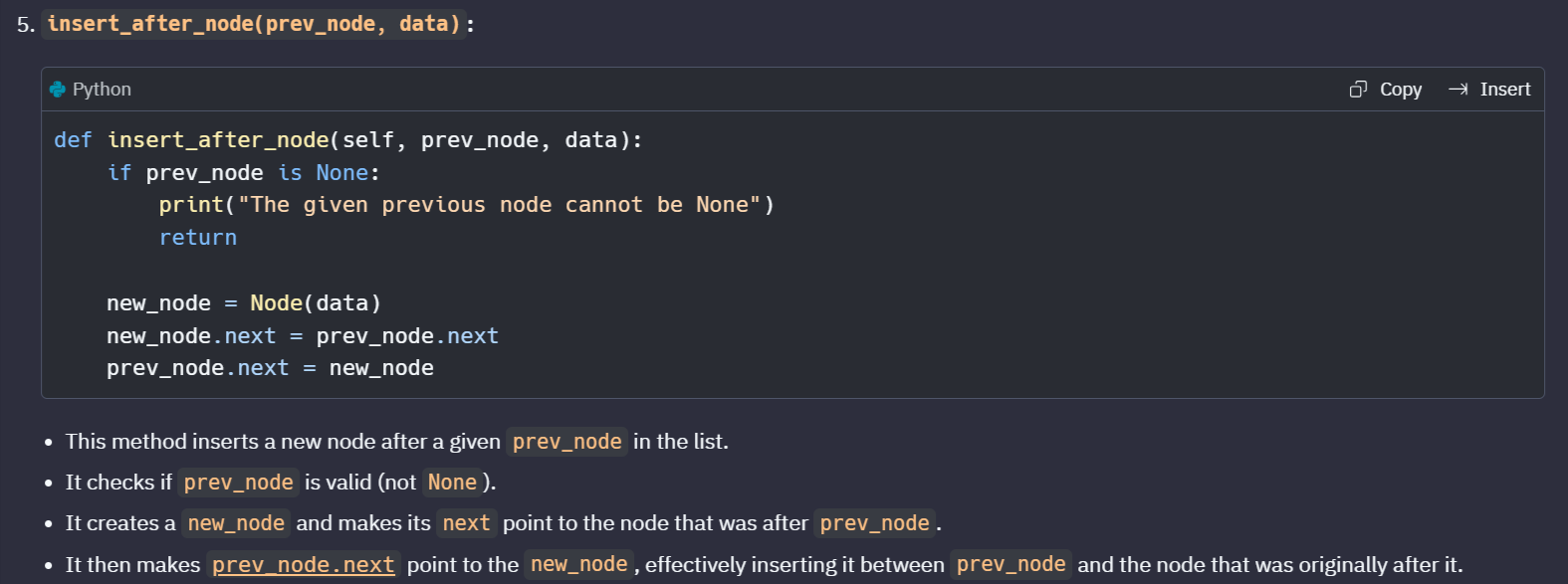The width and height of the screenshot is (1568, 584).
Task: Click the Python logo icon in code header
Action: [x=58, y=90]
